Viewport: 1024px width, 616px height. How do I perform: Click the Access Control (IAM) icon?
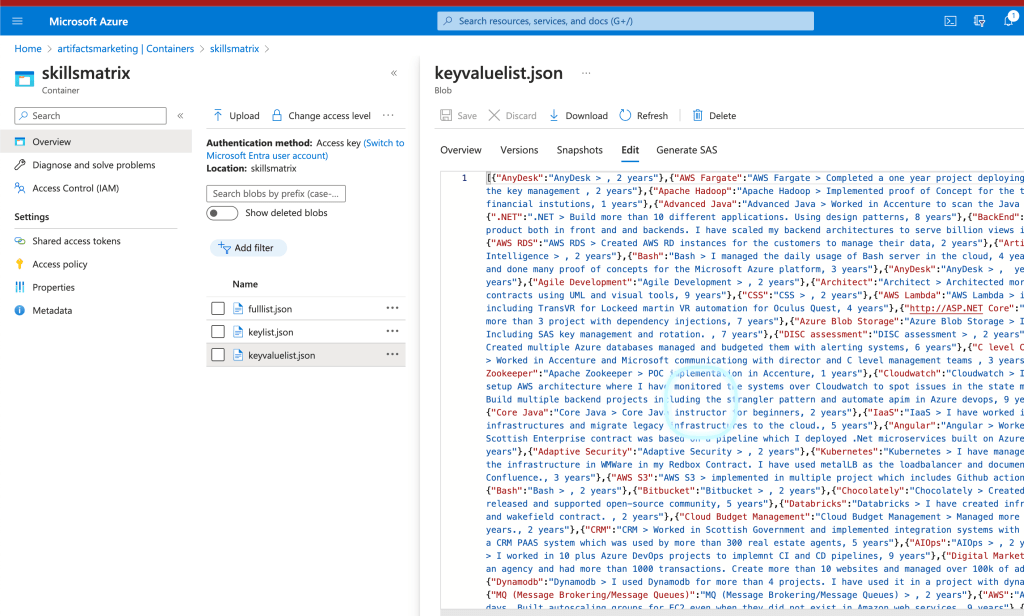click(x=20, y=188)
